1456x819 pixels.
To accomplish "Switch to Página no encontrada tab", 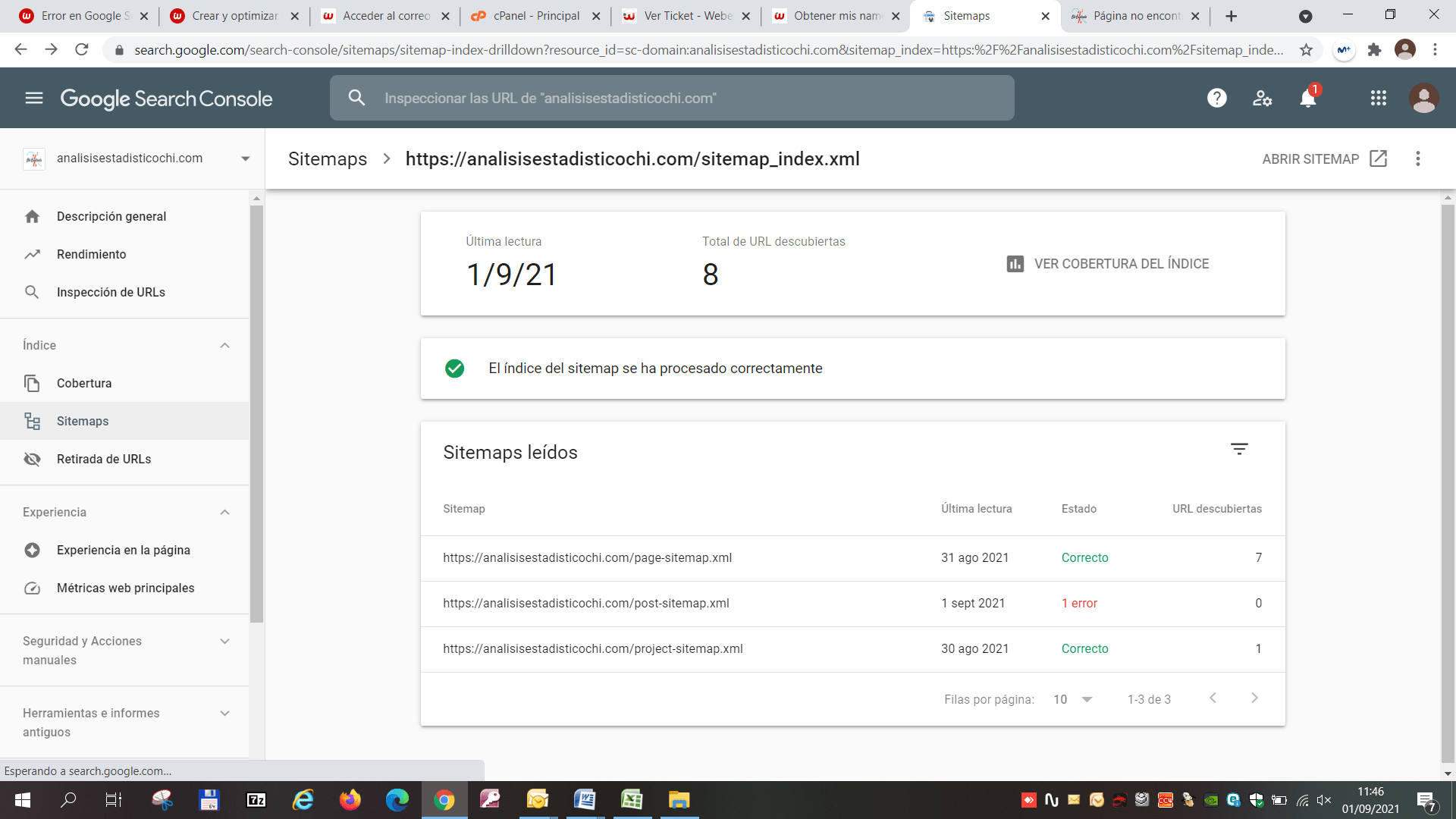I will [x=1136, y=16].
